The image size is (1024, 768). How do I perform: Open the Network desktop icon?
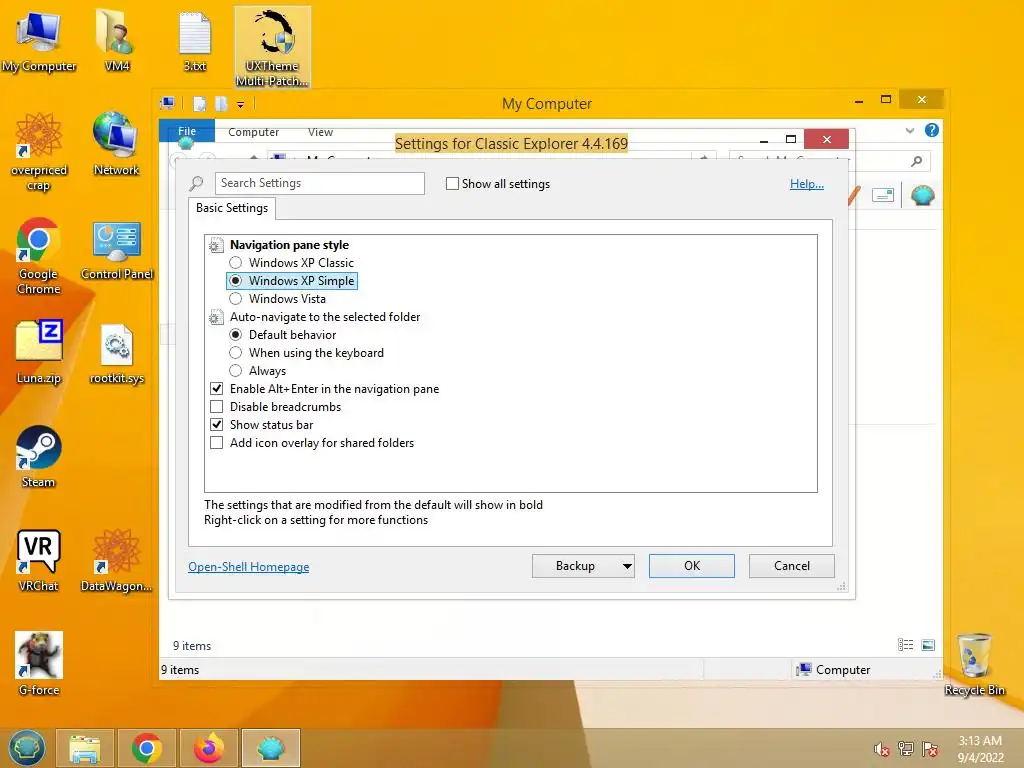coord(116,144)
